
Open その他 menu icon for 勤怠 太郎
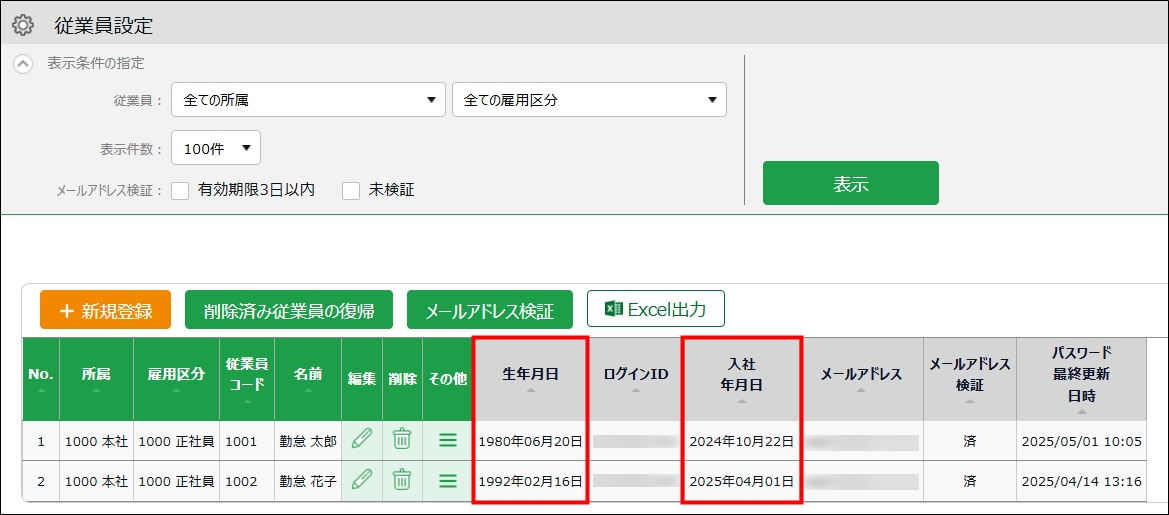(x=447, y=440)
